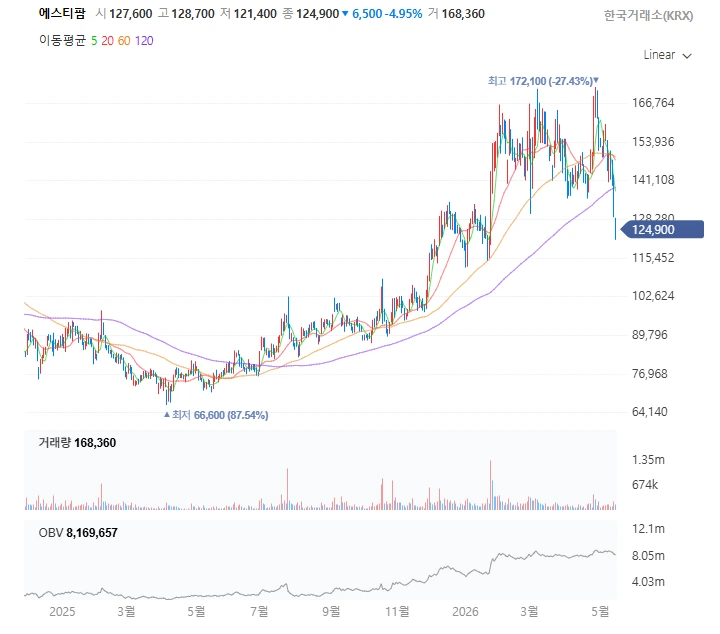720x634 pixels.
Task: Click the 12.1m OBV axis label
Action: click(x=648, y=529)
